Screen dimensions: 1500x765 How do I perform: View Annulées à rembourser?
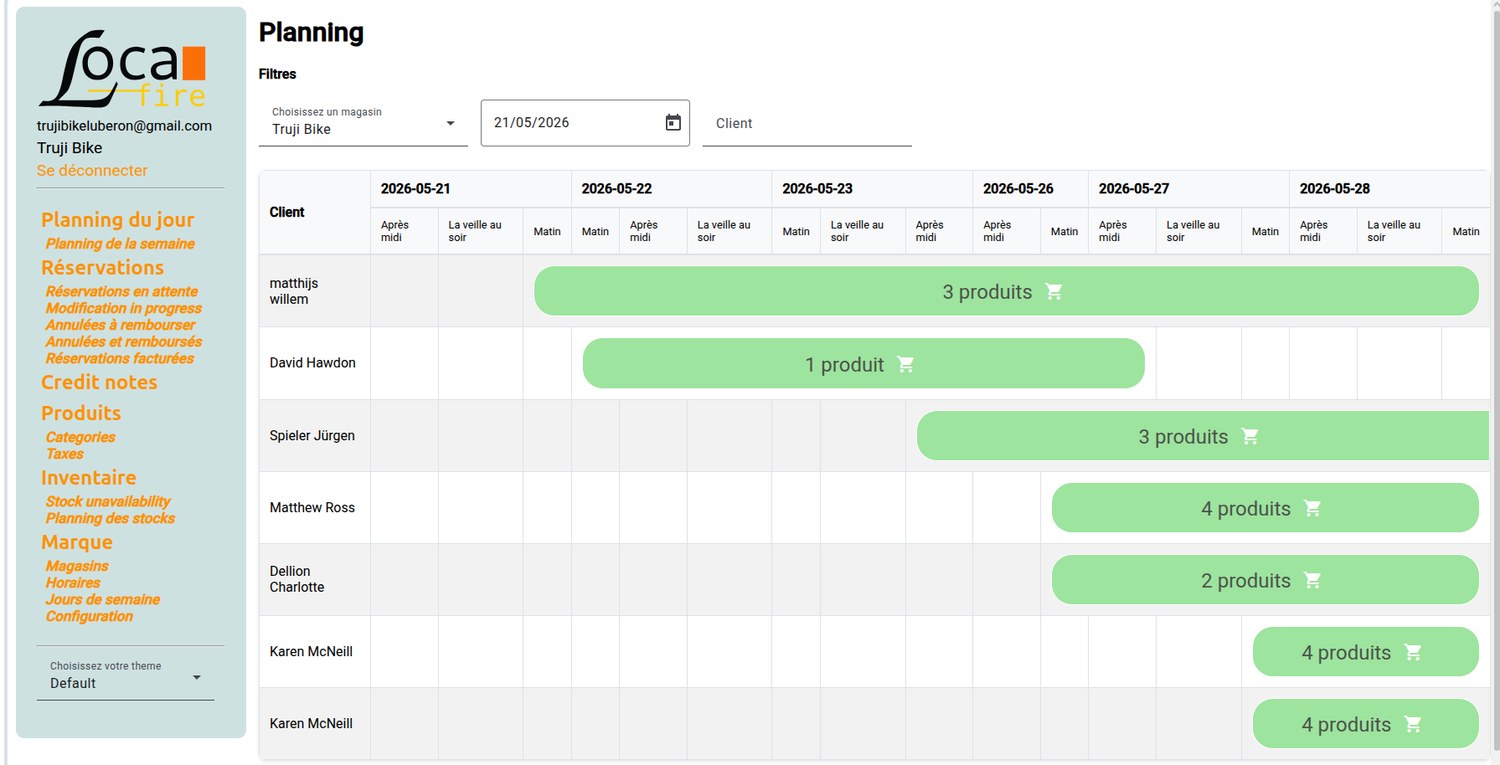pos(120,325)
